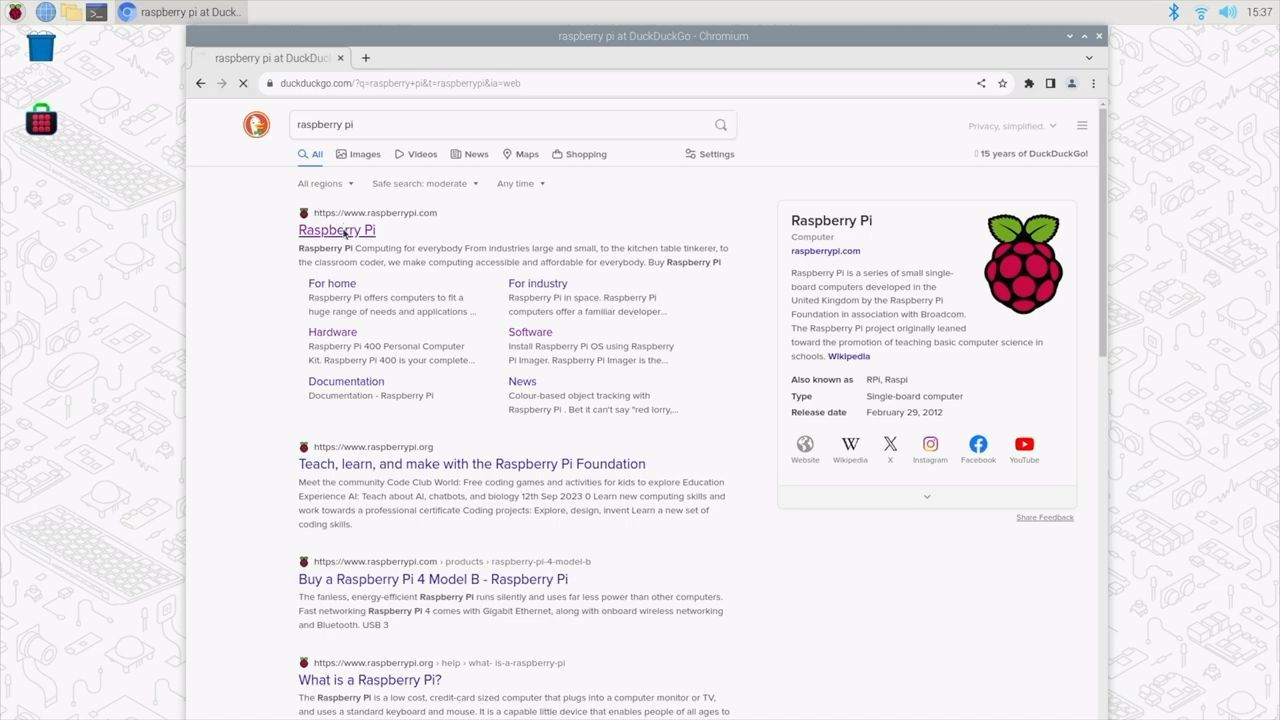Switch to the Shopping tab
Viewport: 1280px width, 720px height.
[579, 154]
